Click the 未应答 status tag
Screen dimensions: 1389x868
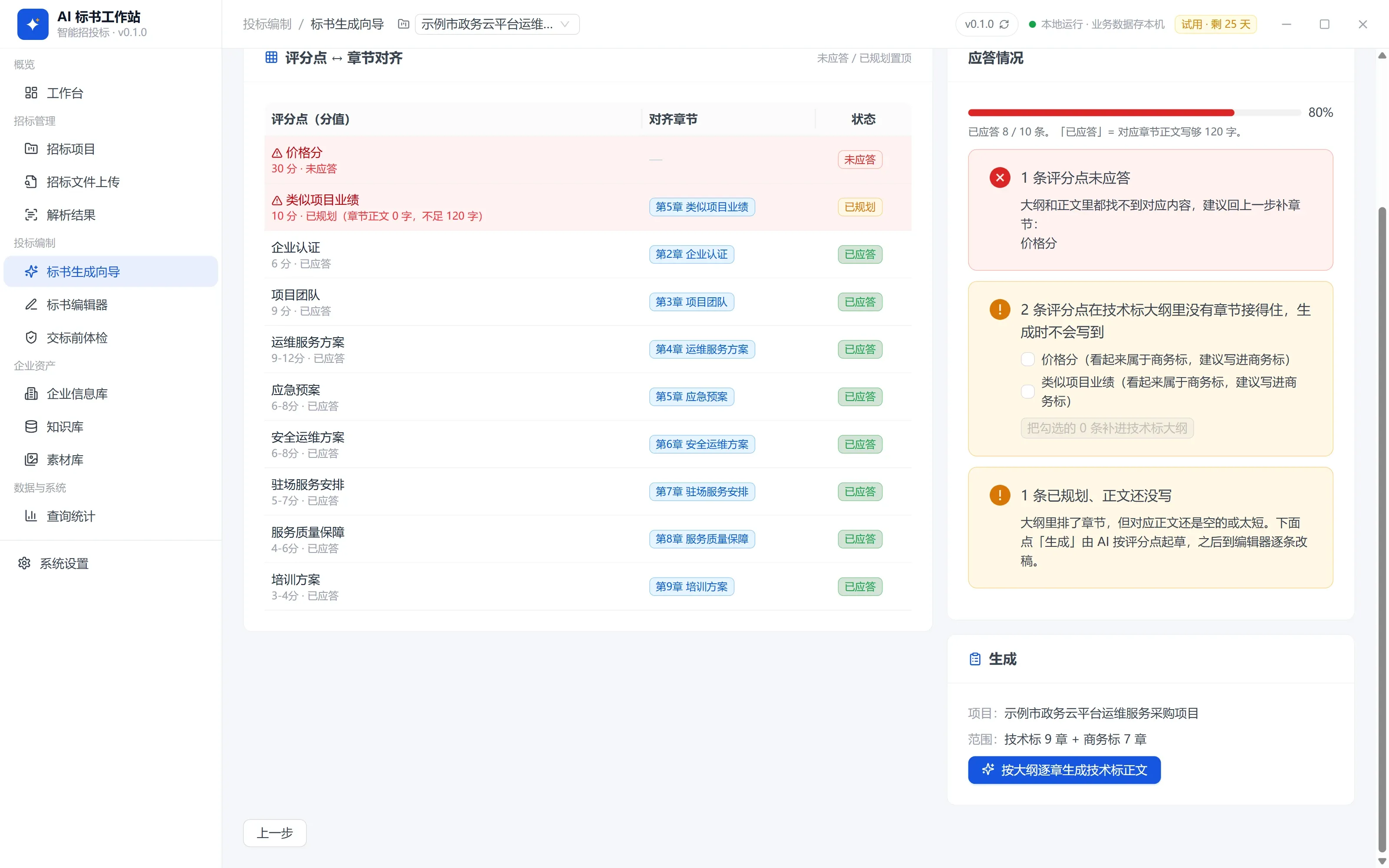click(x=860, y=160)
